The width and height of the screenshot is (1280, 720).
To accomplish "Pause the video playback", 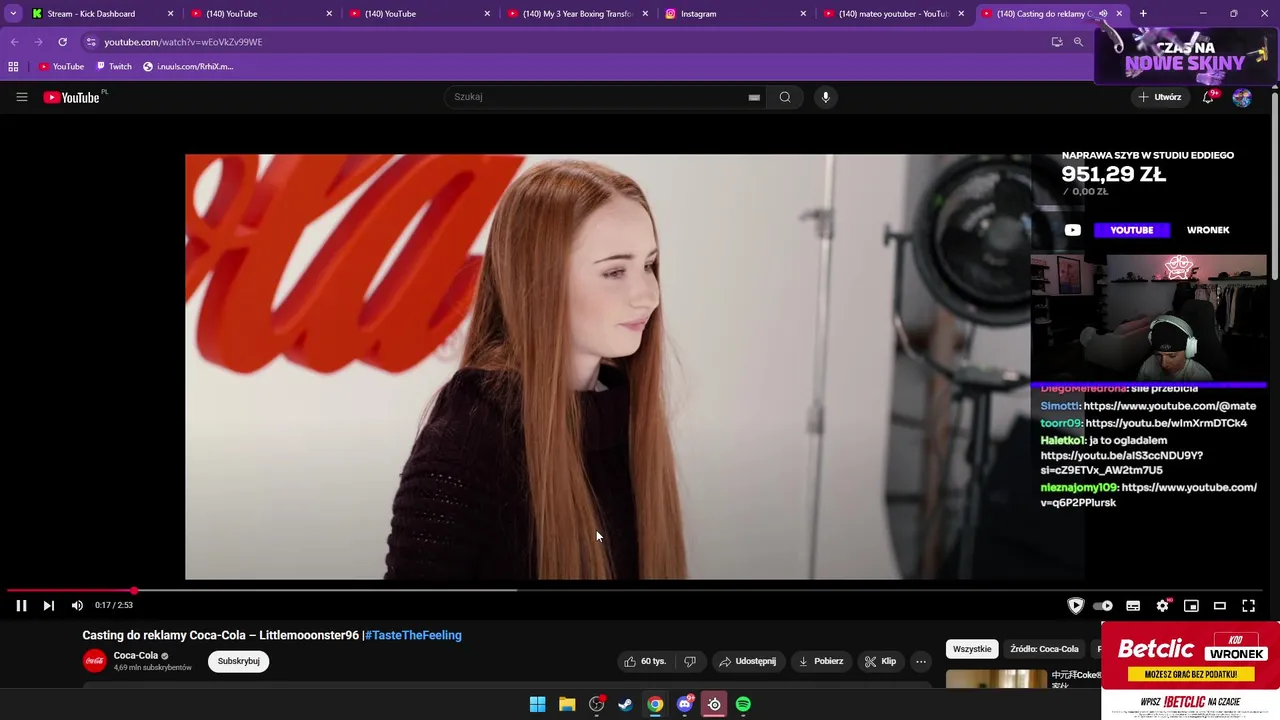I will pyautogui.click(x=21, y=605).
